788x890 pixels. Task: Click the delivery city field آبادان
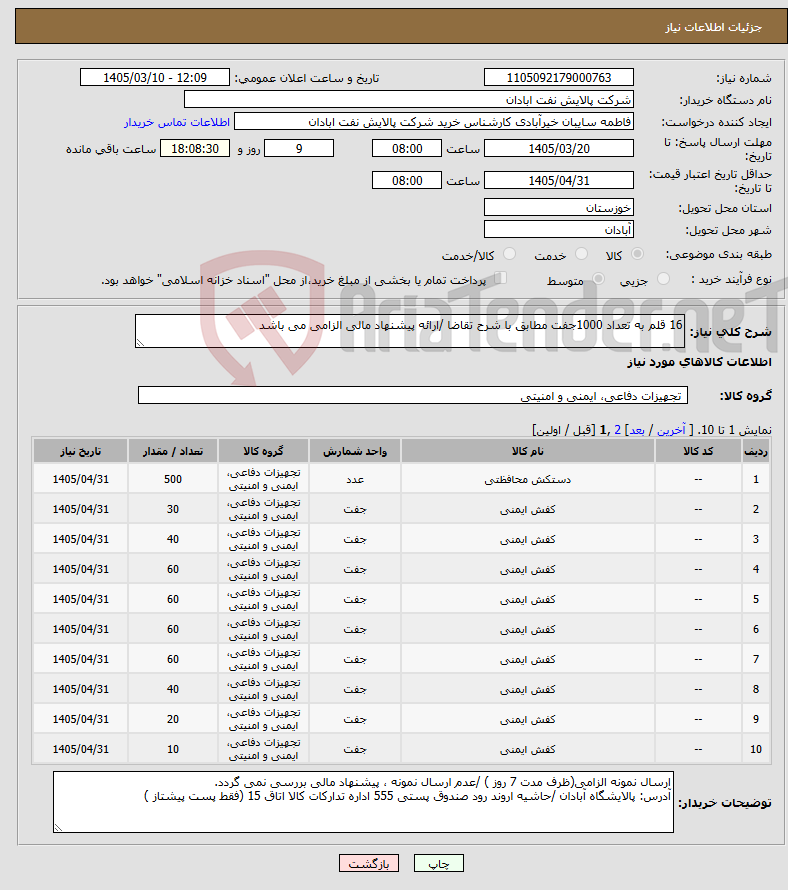(x=559, y=229)
